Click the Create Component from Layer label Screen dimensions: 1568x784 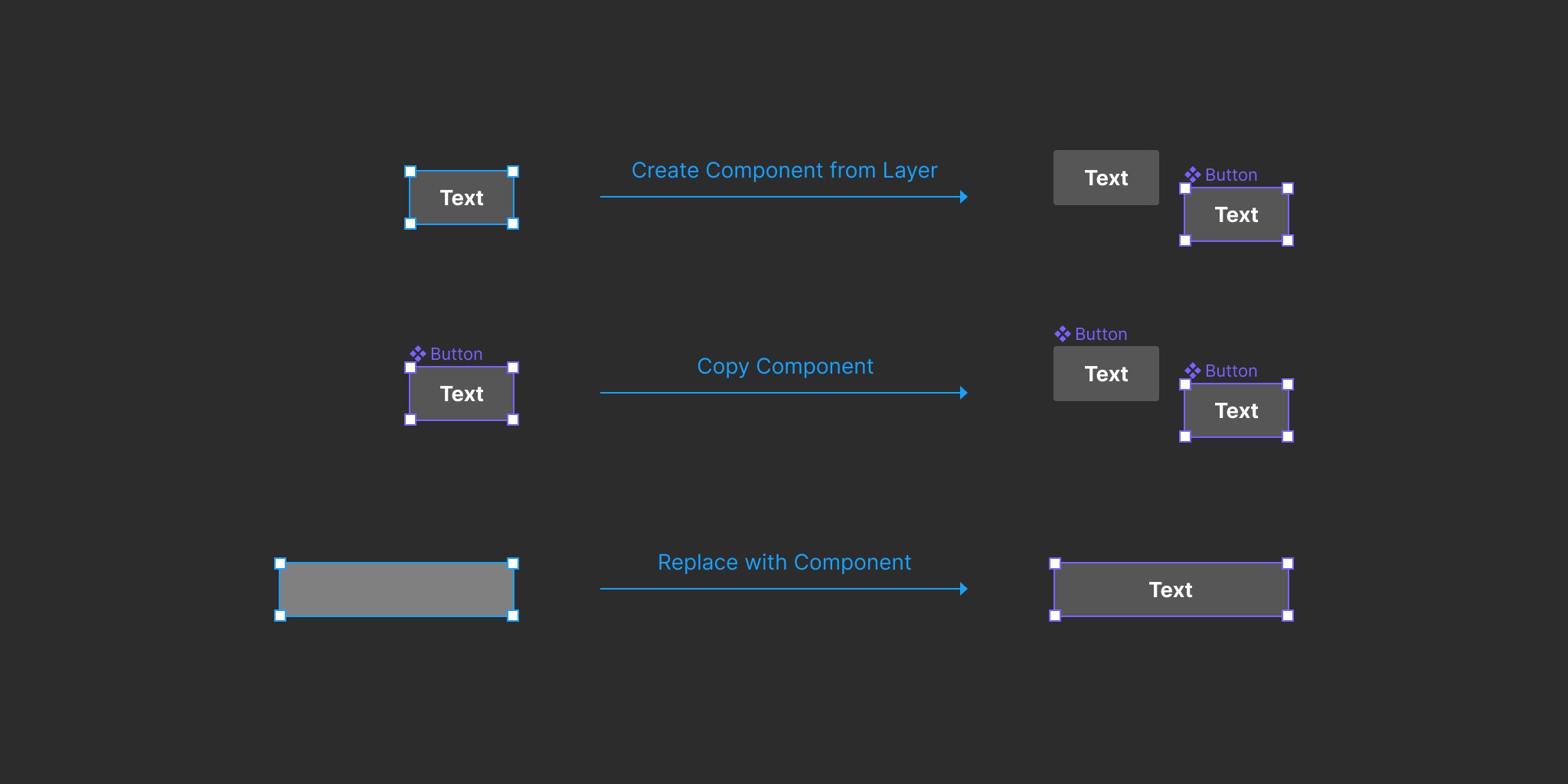click(x=784, y=170)
